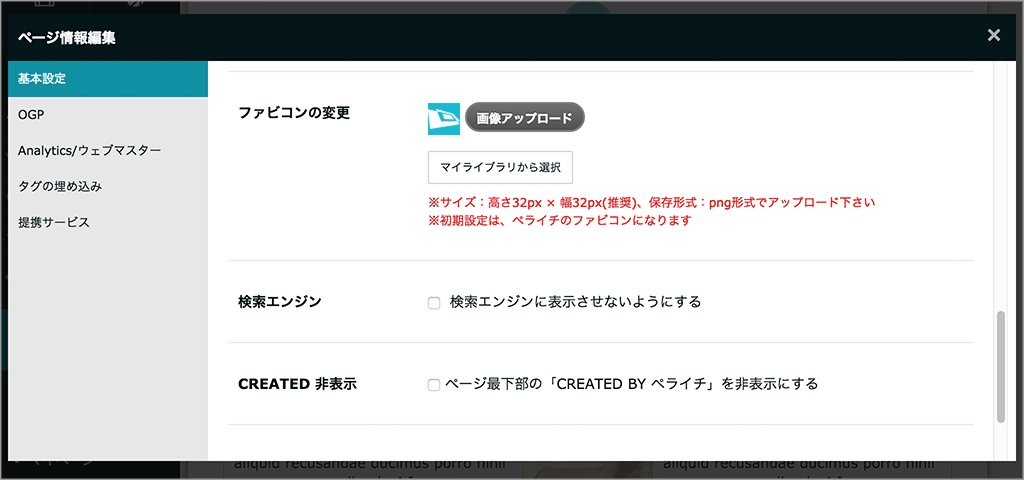Click マイライブラリから選択 button

(500, 167)
